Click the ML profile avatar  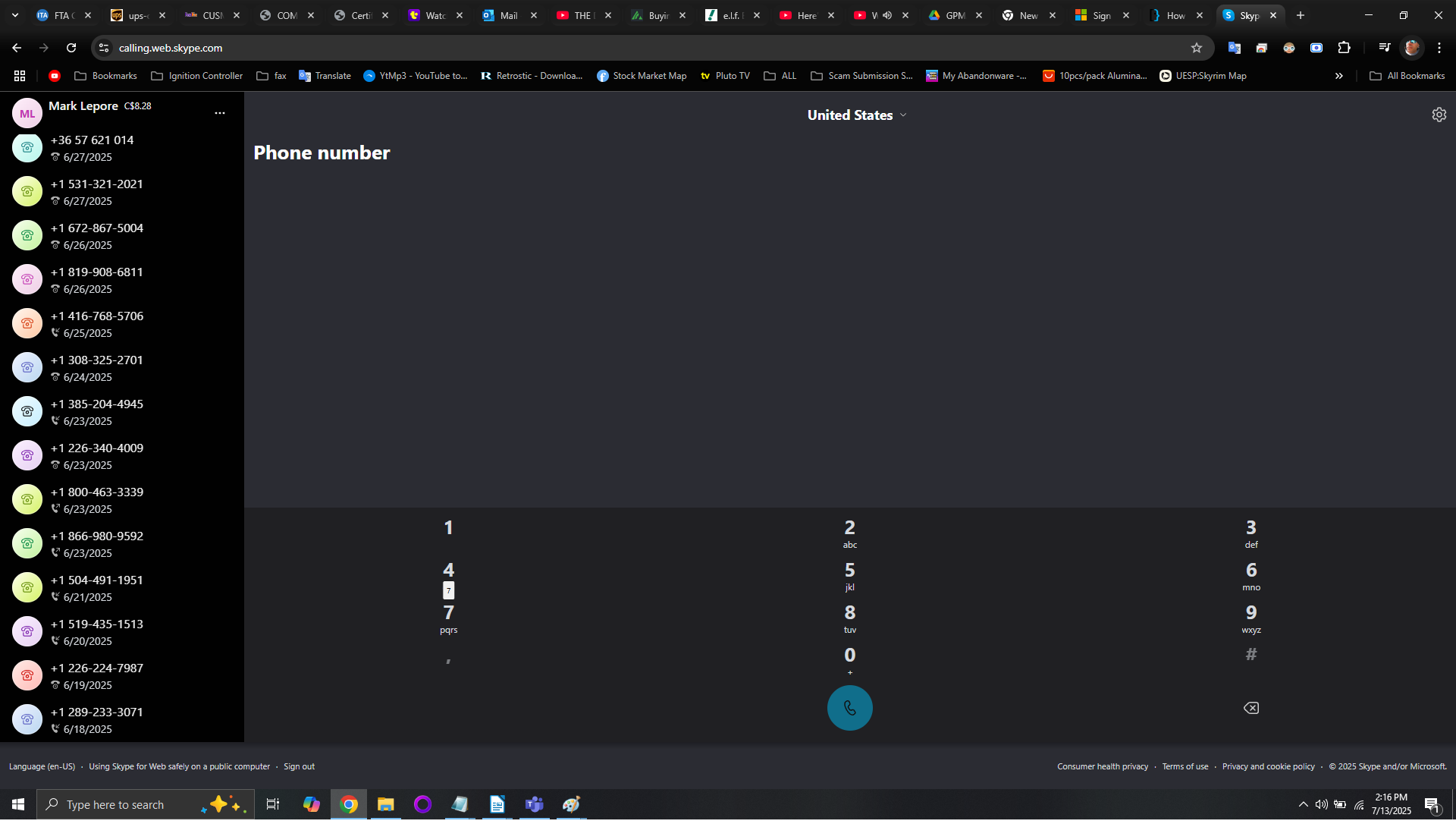coord(27,114)
